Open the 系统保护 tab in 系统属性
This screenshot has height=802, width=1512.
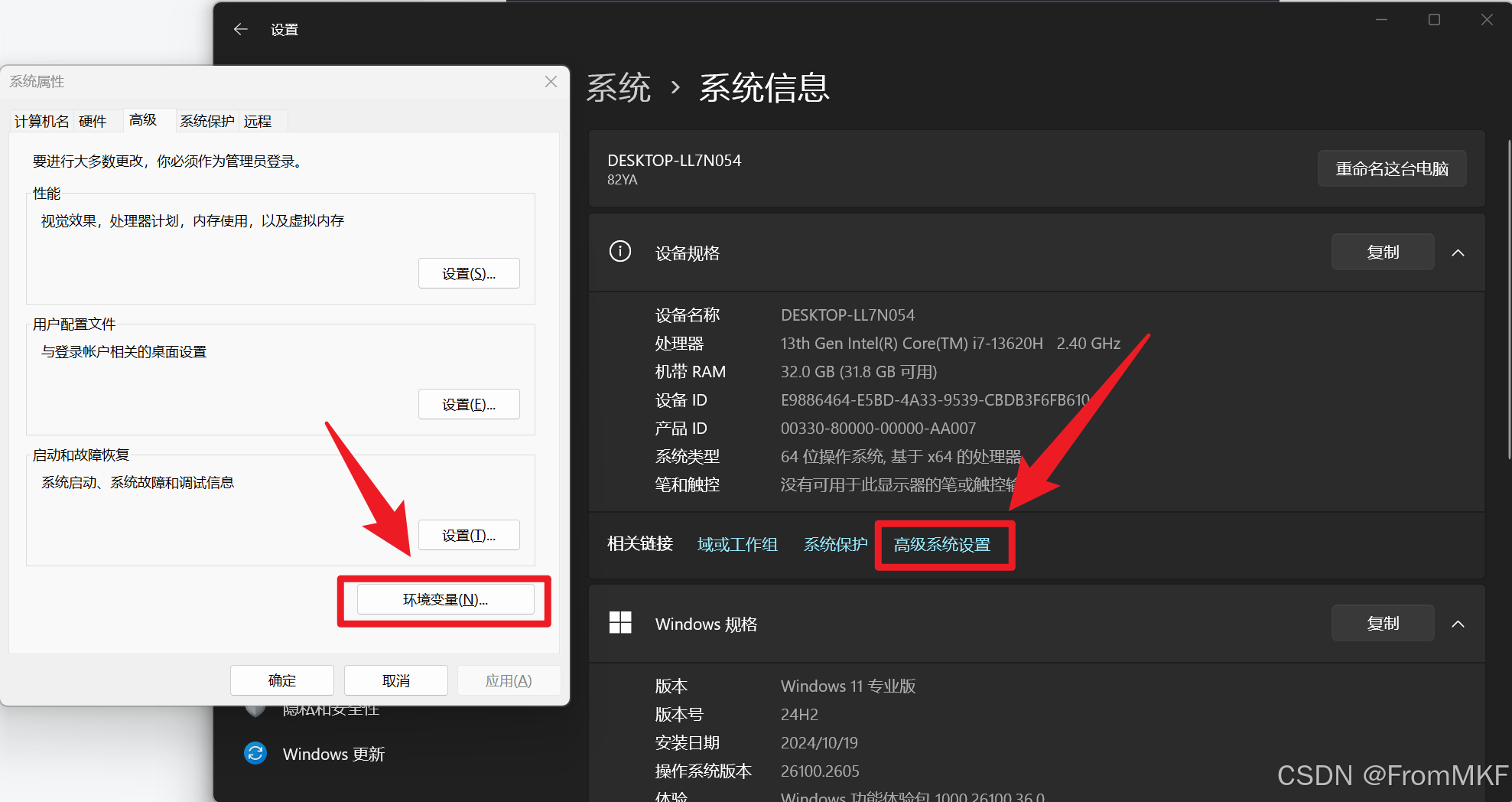click(x=207, y=121)
